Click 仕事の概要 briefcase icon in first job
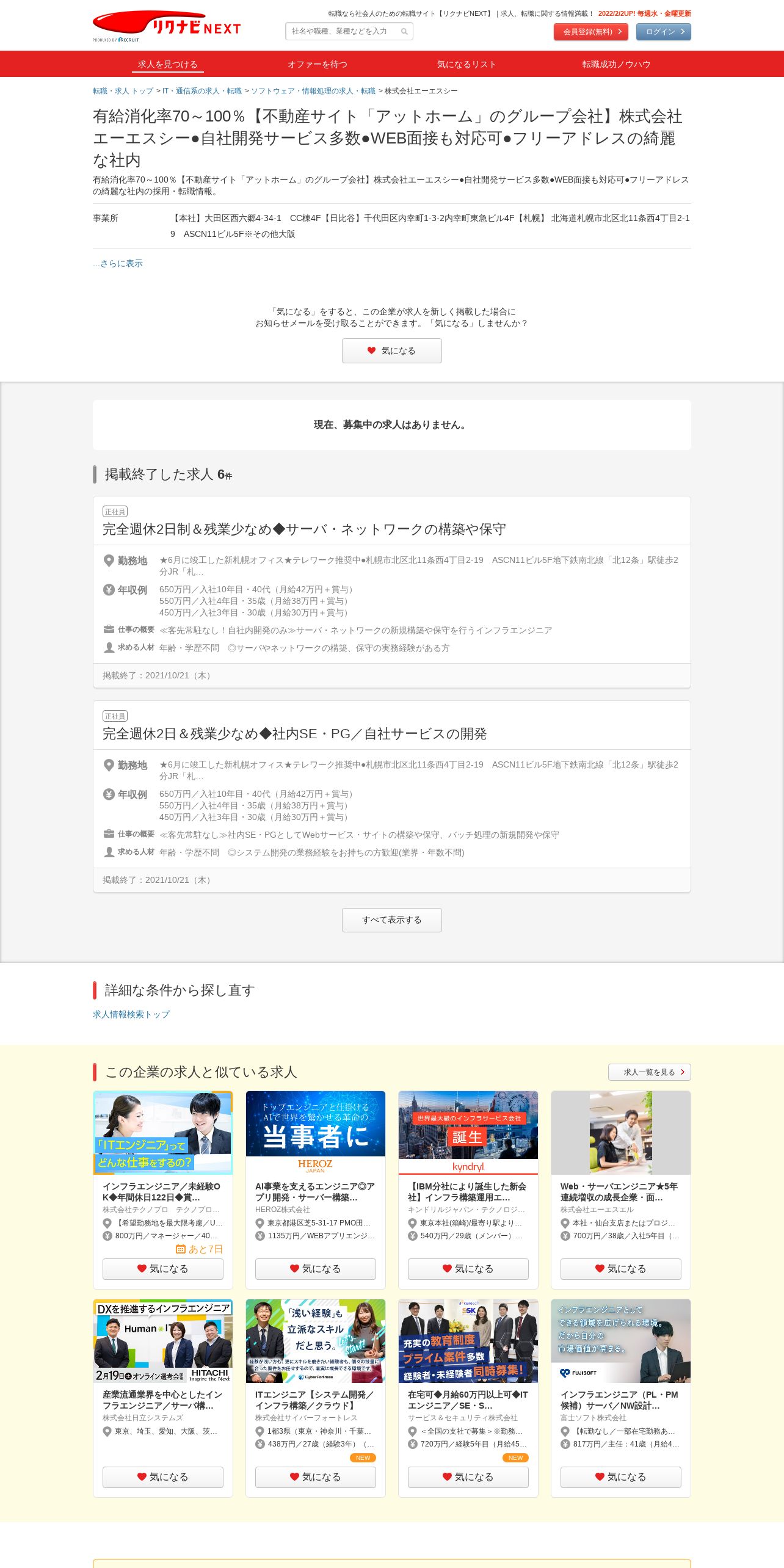This screenshot has width=784, height=1568. [109, 630]
